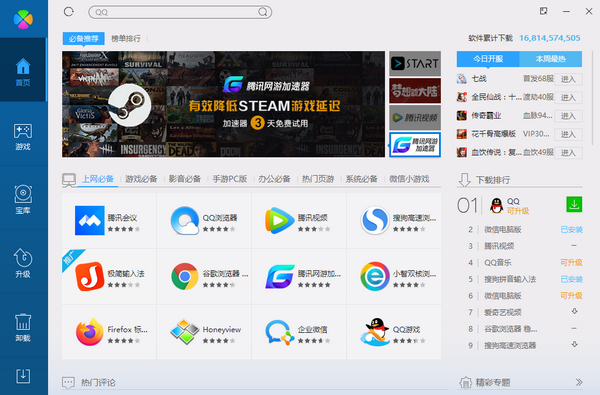Switch to the 本周最热 tab
The image size is (600, 395).
[550, 59]
